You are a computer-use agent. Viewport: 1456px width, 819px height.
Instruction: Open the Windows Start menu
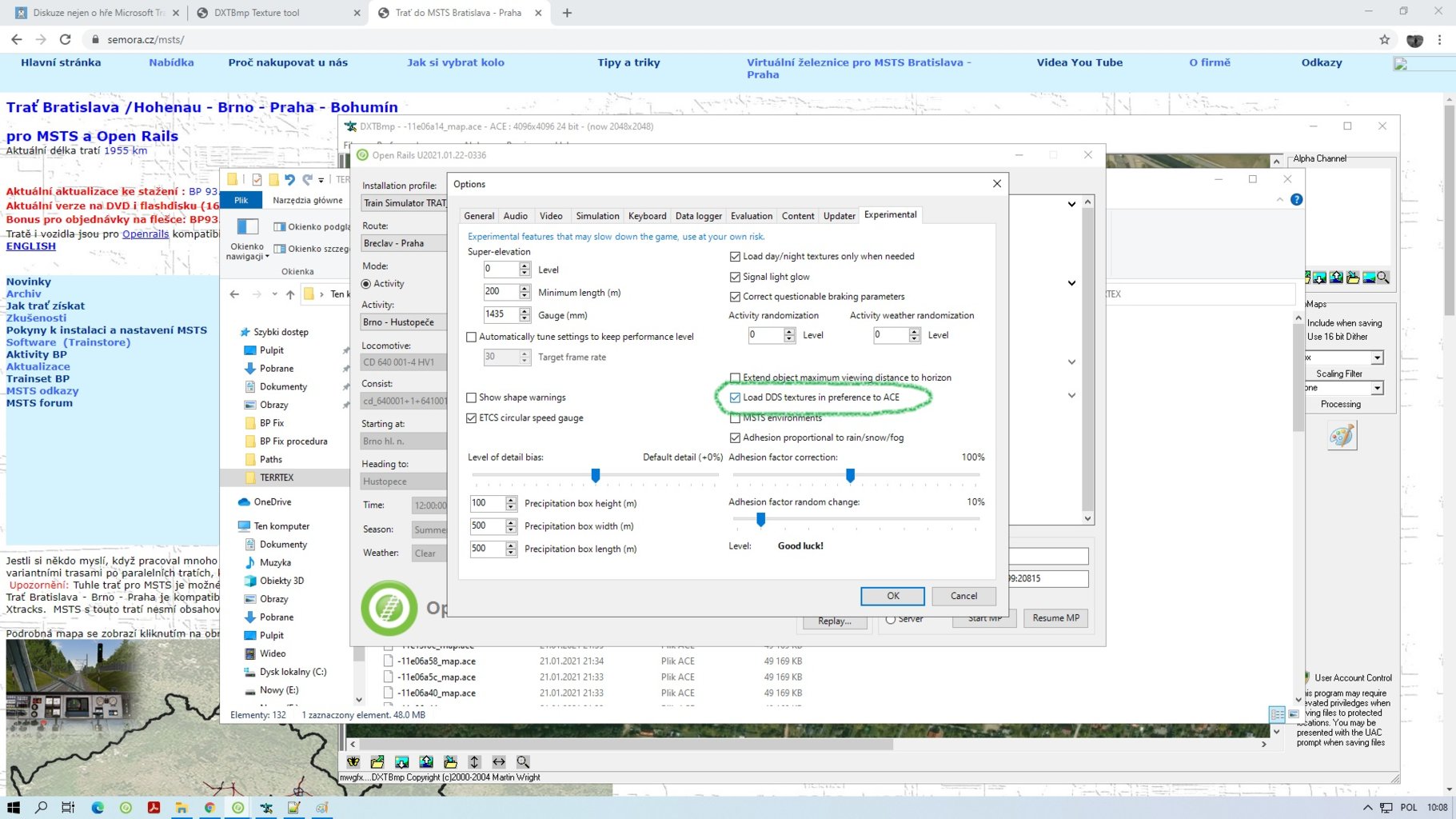coord(14,808)
